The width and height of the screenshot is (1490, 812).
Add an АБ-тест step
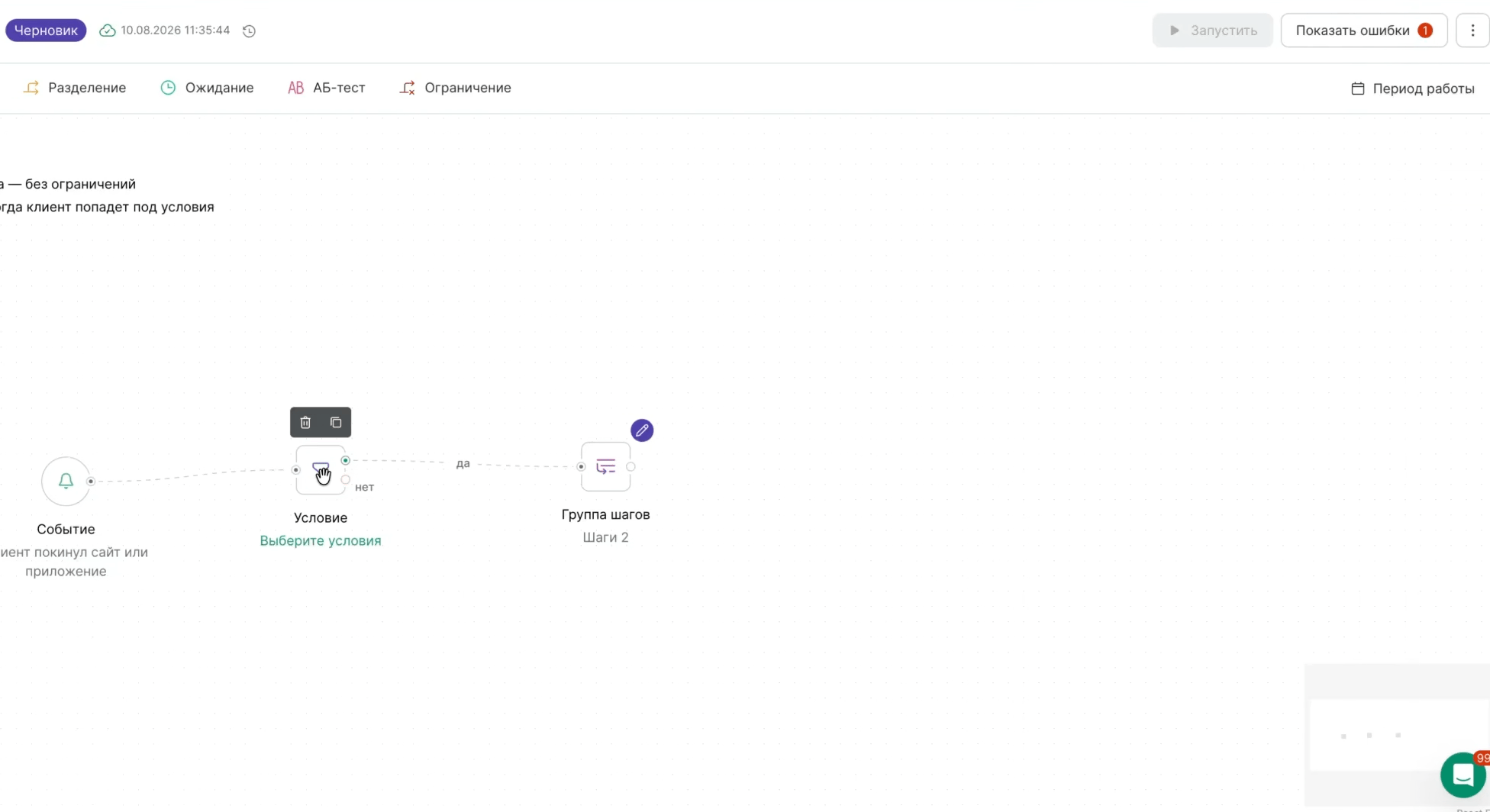(327, 88)
